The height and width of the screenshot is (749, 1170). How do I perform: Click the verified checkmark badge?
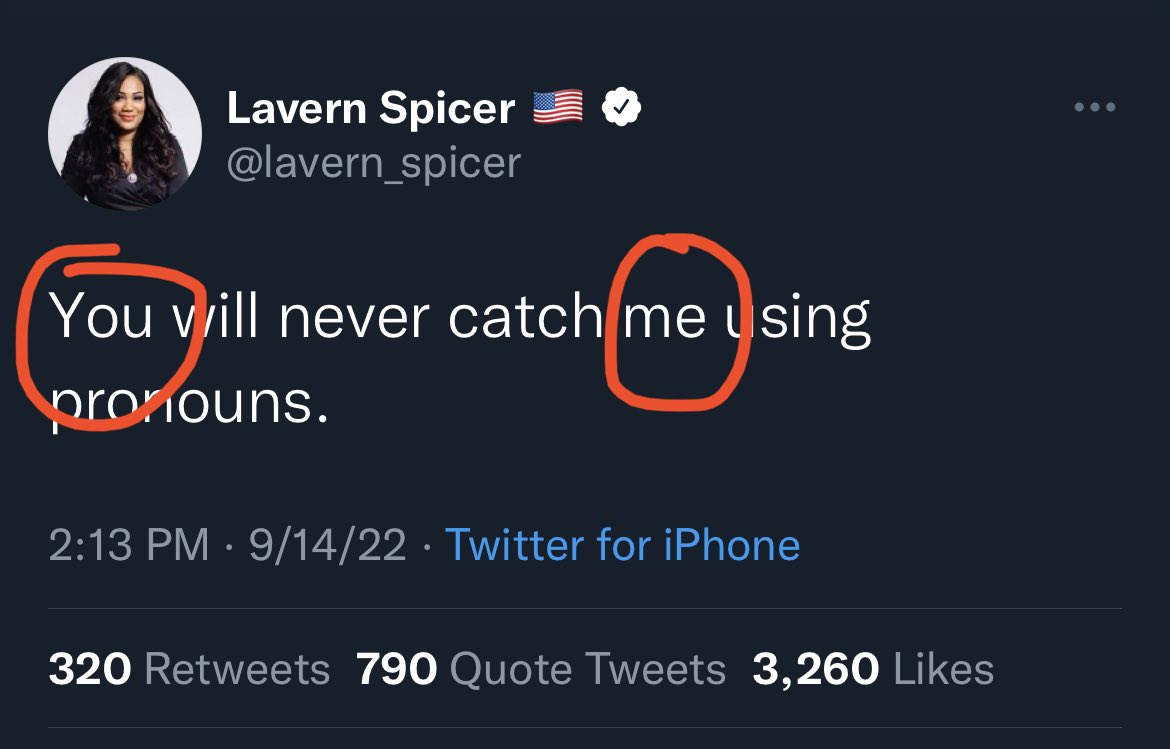click(621, 107)
